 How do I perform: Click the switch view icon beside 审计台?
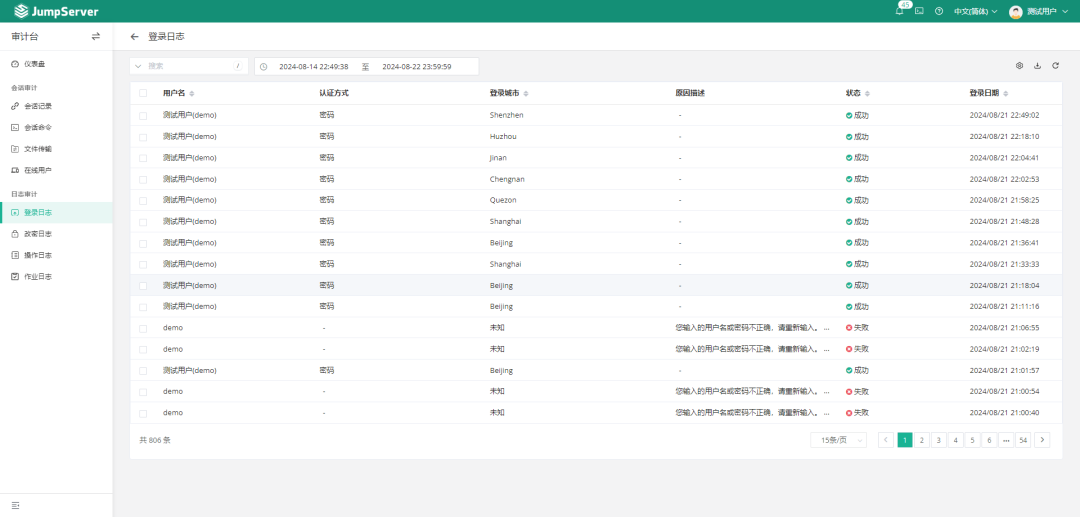coord(96,36)
